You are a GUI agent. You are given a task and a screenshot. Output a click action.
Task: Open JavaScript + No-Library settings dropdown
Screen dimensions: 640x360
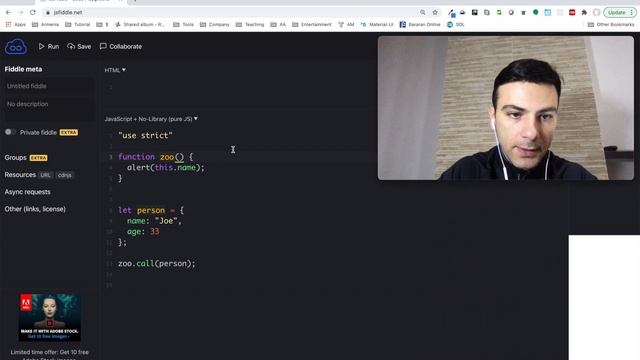(151, 119)
